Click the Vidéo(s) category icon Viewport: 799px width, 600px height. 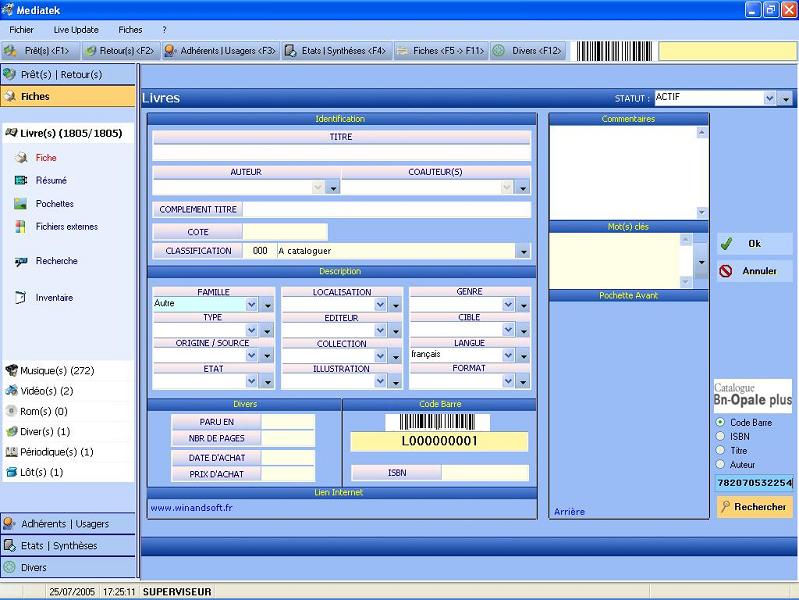pyautogui.click(x=11, y=391)
